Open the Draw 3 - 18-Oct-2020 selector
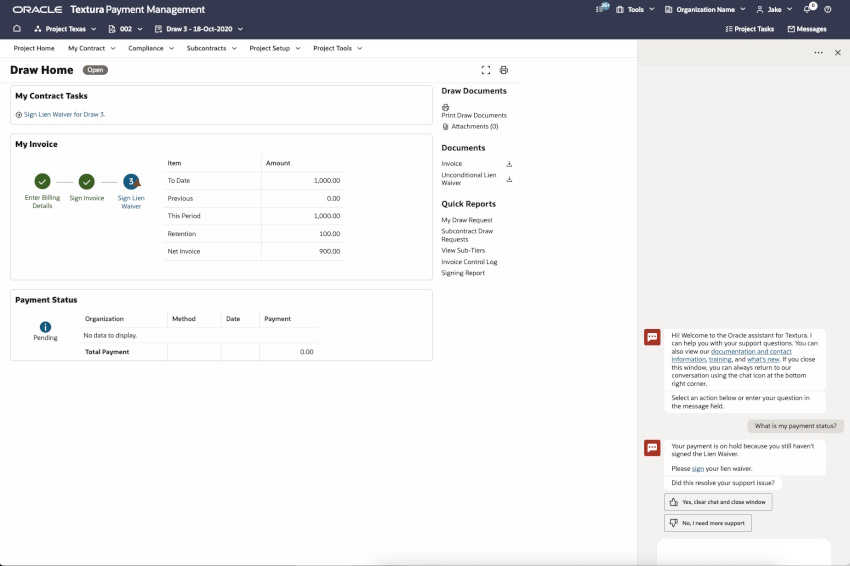Viewport: 850px width, 566px height. (x=198, y=29)
